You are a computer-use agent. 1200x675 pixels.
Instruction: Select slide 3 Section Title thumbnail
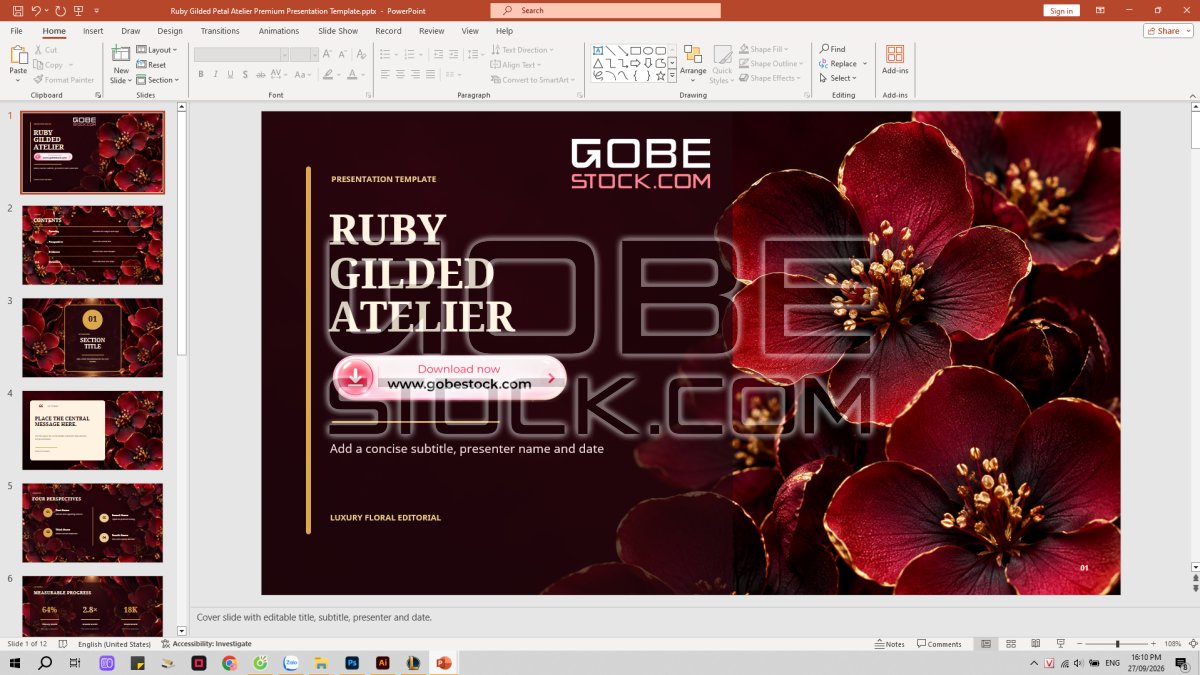coord(92,337)
